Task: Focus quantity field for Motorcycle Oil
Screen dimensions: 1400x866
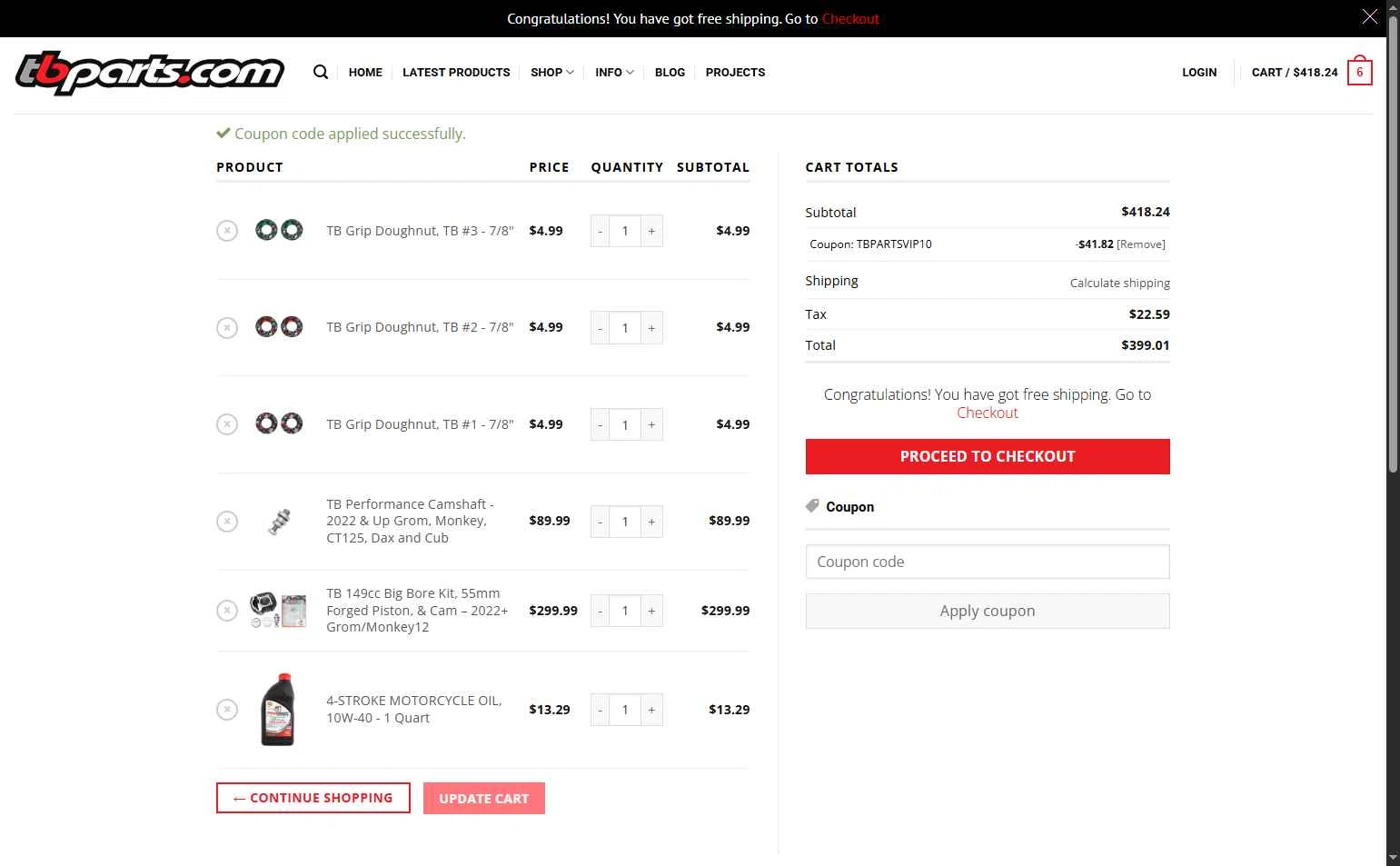Action: (625, 710)
